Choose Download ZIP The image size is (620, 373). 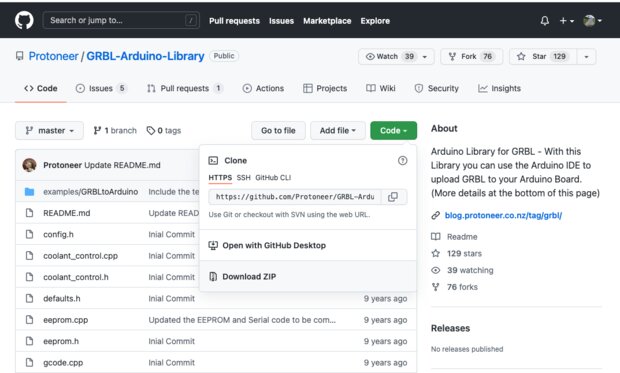point(308,276)
